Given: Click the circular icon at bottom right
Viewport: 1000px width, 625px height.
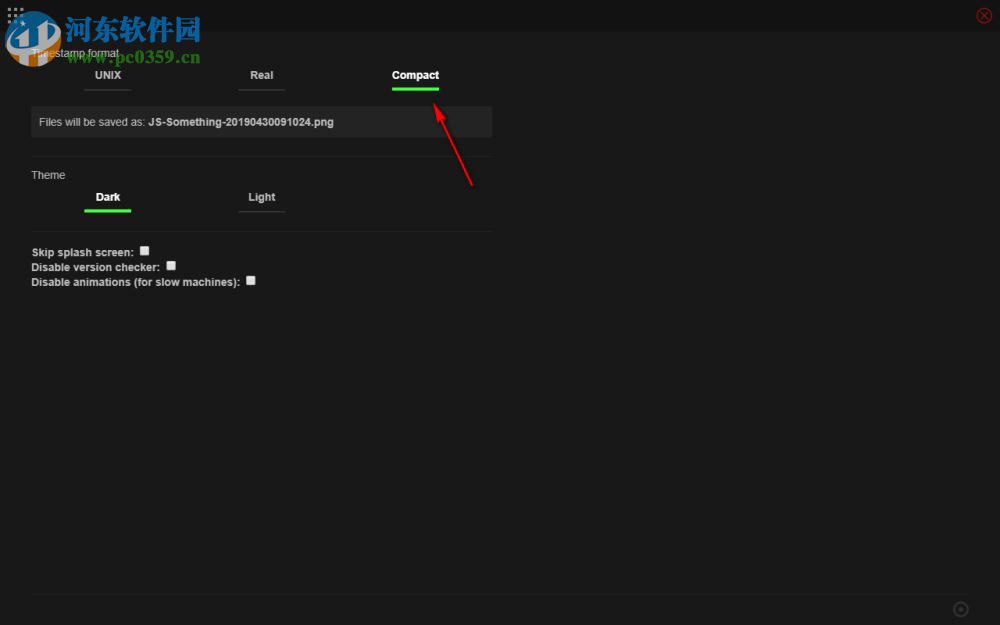Looking at the screenshot, I should [x=960, y=610].
